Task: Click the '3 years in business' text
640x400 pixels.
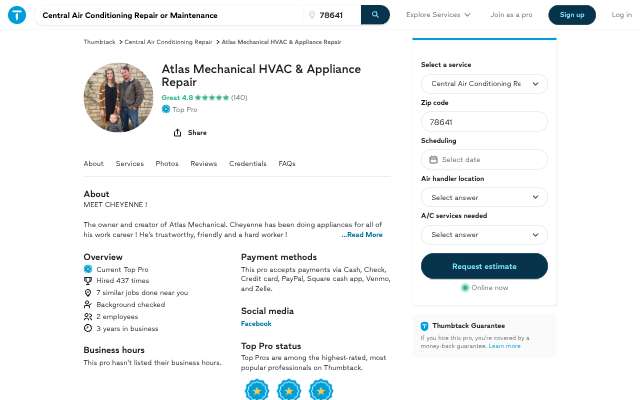Action: pyautogui.click(x=127, y=329)
